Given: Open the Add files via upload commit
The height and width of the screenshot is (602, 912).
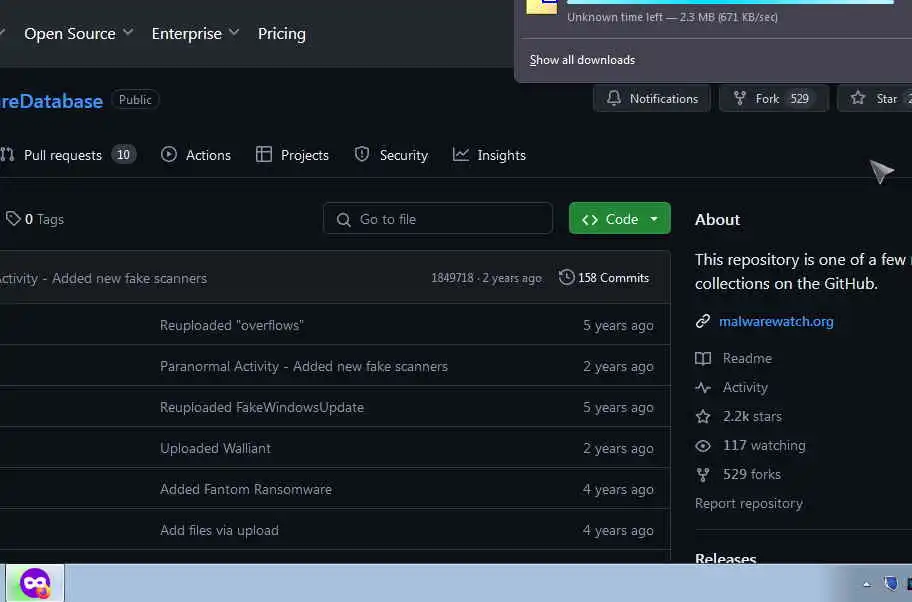Looking at the screenshot, I should (x=219, y=530).
